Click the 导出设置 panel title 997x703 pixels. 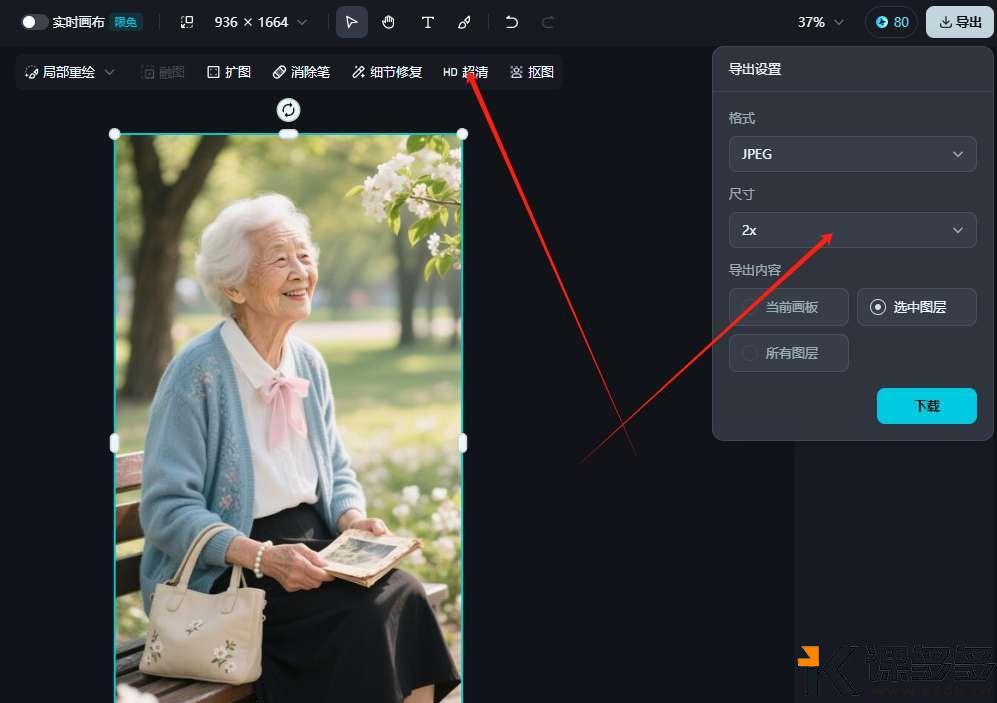pyautogui.click(x=754, y=69)
